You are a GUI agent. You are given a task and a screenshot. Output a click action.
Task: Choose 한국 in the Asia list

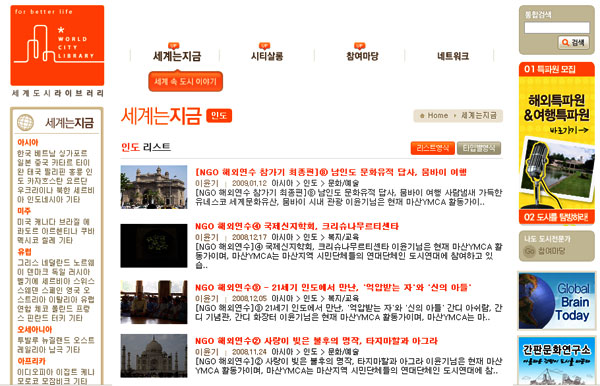[24, 153]
